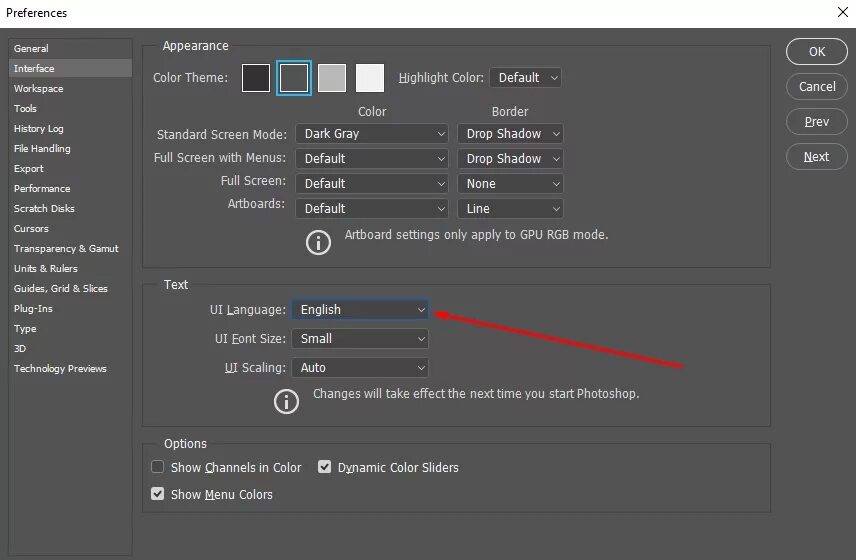Click the info icon beside restart notice
The image size is (856, 560).
(286, 402)
